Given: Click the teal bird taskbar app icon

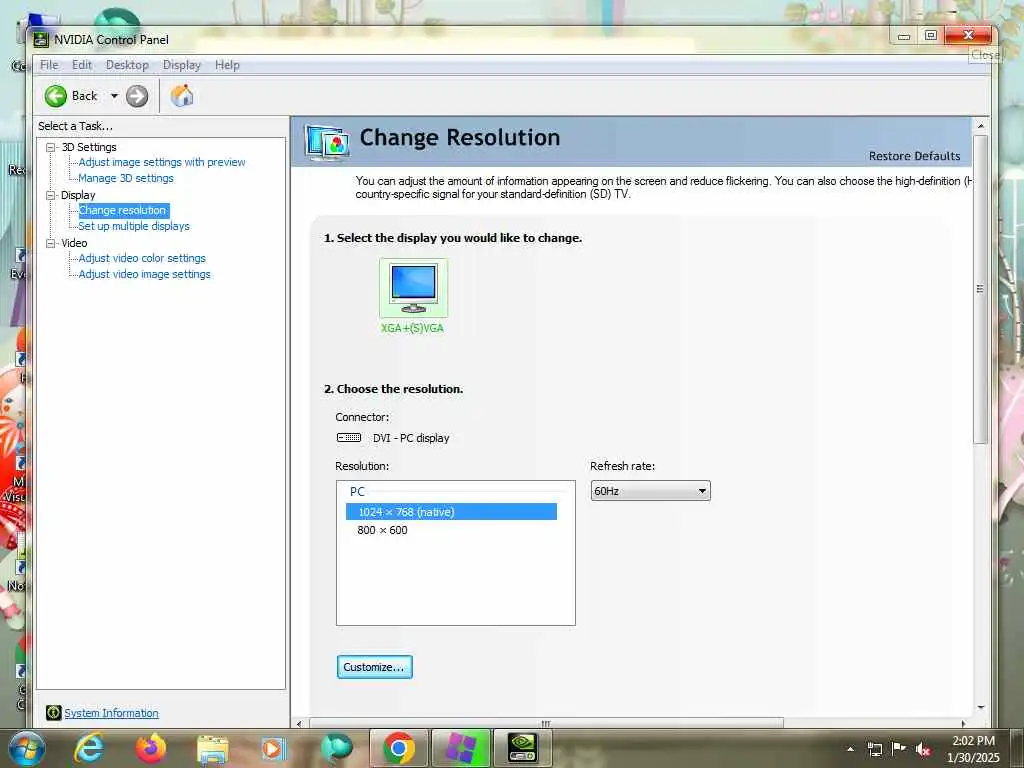Looking at the screenshot, I should pos(336,748).
